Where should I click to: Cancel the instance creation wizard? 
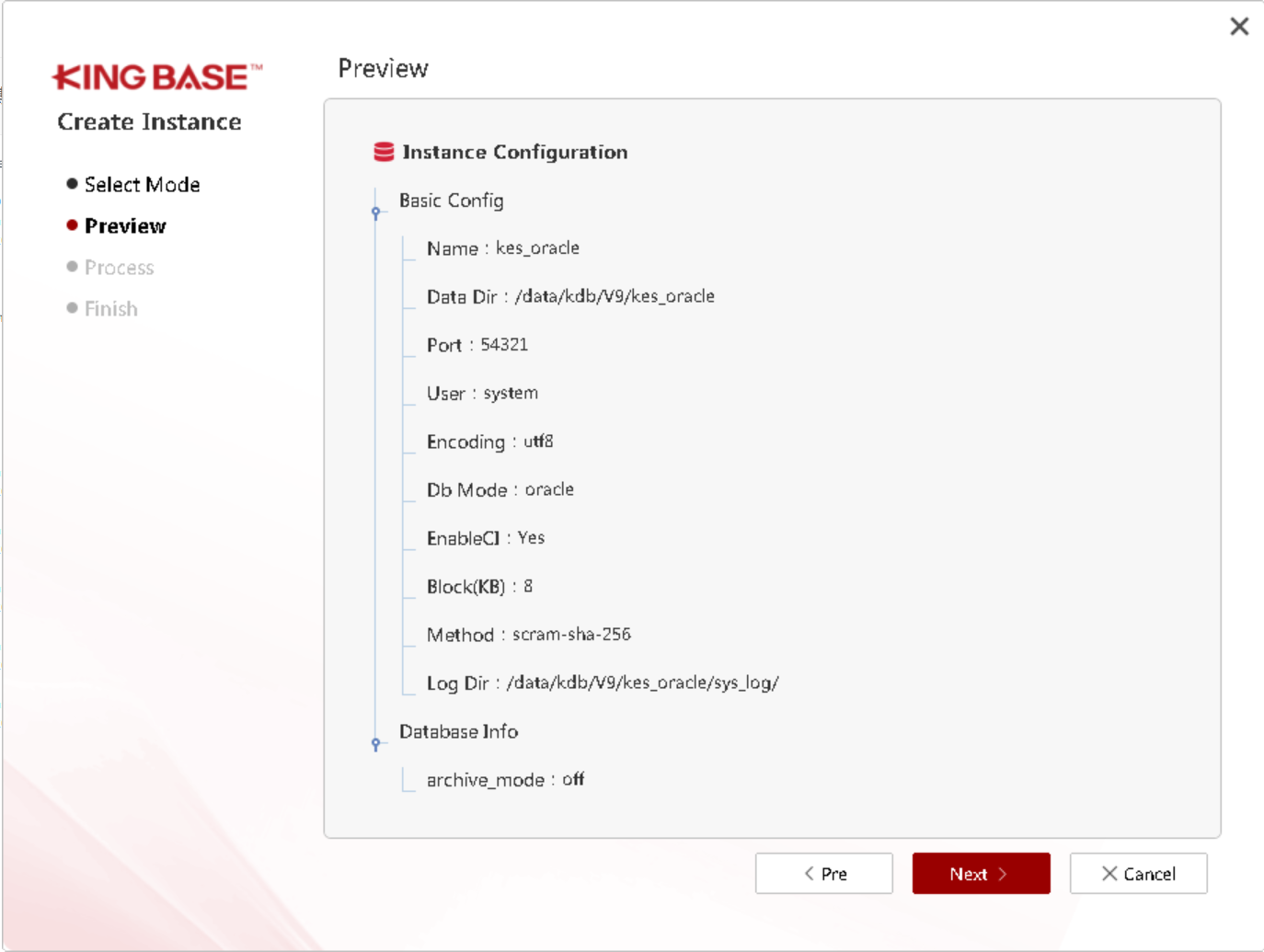tap(1138, 873)
